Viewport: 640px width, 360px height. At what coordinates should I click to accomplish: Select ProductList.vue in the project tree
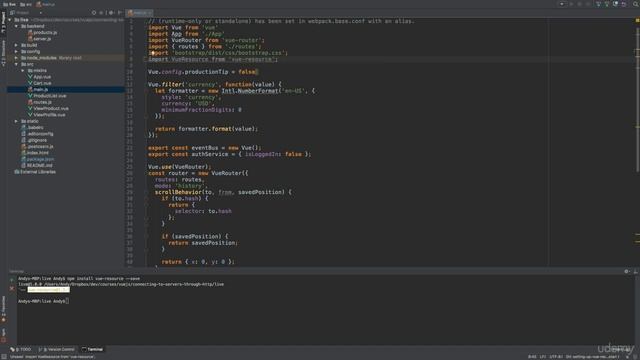[x=47, y=96]
